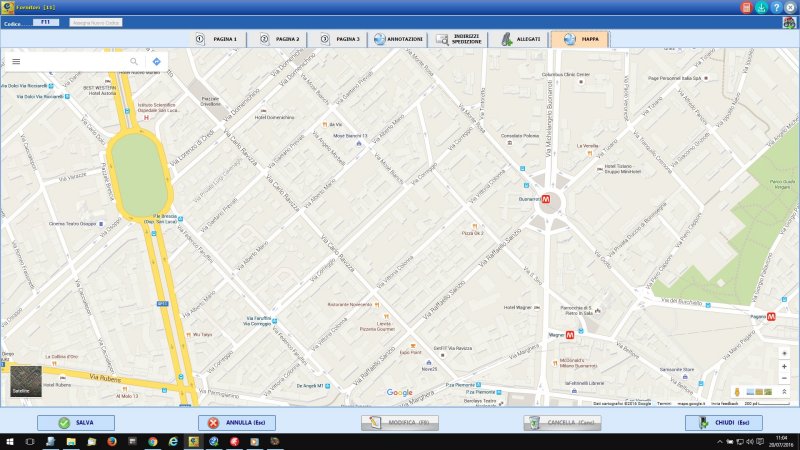The width and height of the screenshot is (800, 450).
Task: Click the SALVA button
Action: [76, 422]
